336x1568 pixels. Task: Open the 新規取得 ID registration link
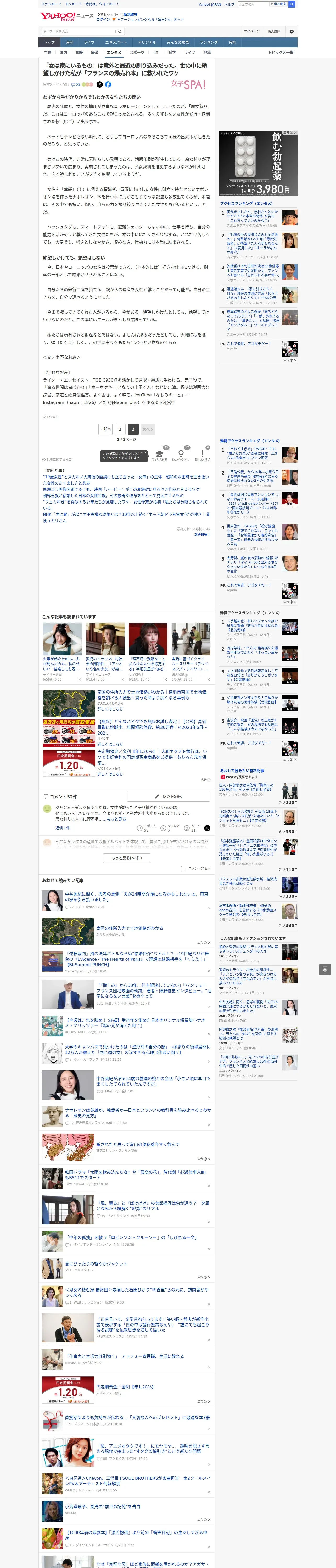pos(131,14)
